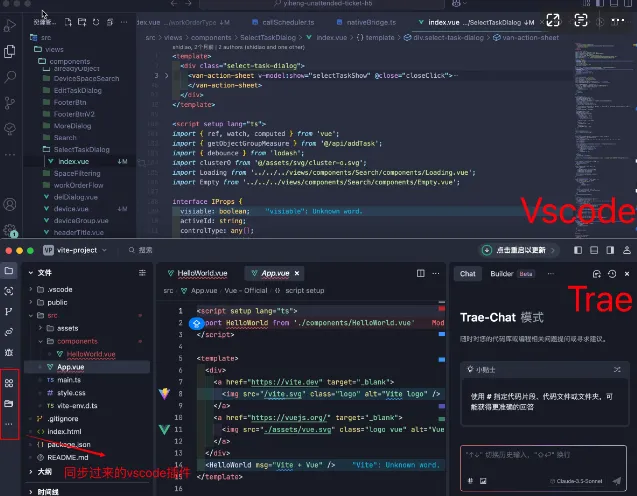The image size is (637, 496).
Task: Open Files view in Trae sidebar
Action: tap(9, 271)
